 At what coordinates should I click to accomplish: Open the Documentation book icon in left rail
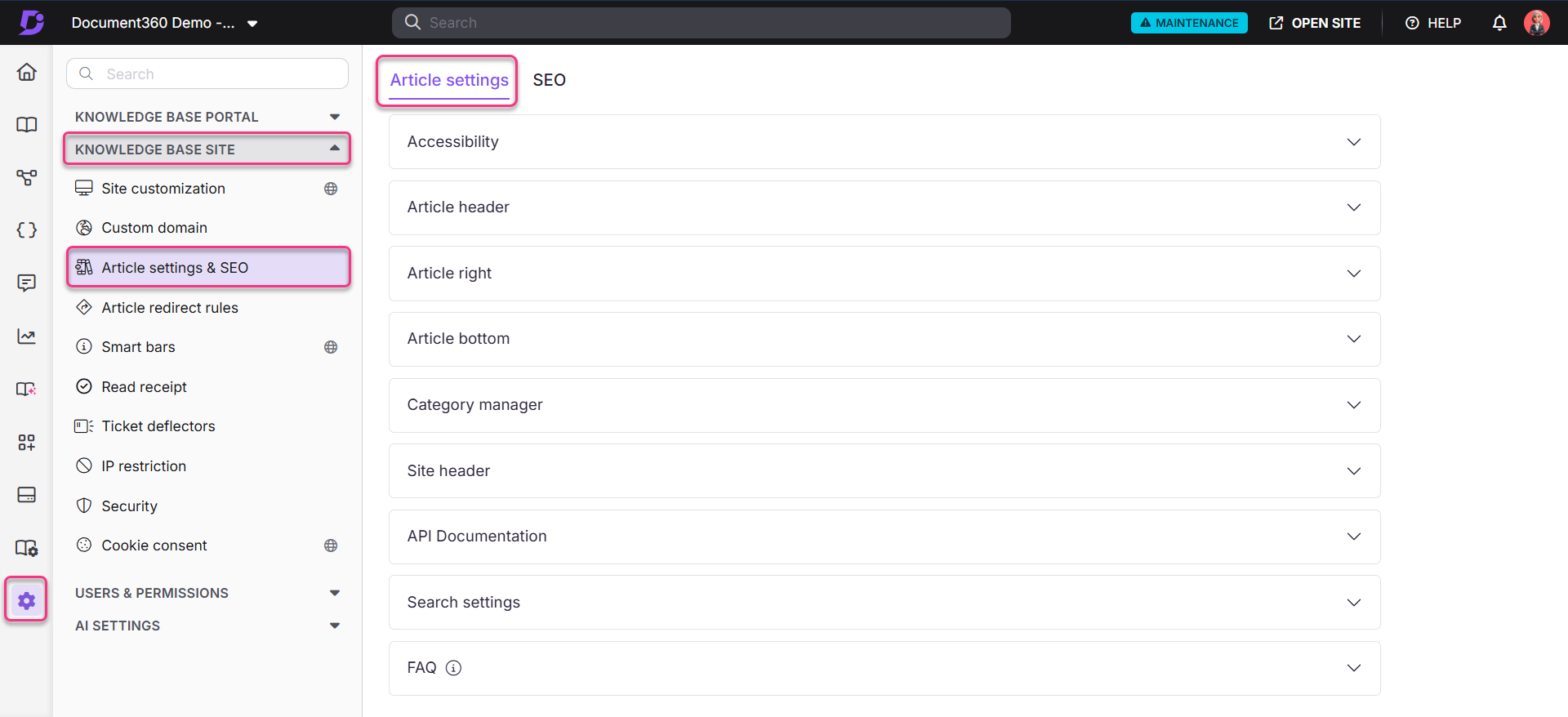tap(26, 125)
